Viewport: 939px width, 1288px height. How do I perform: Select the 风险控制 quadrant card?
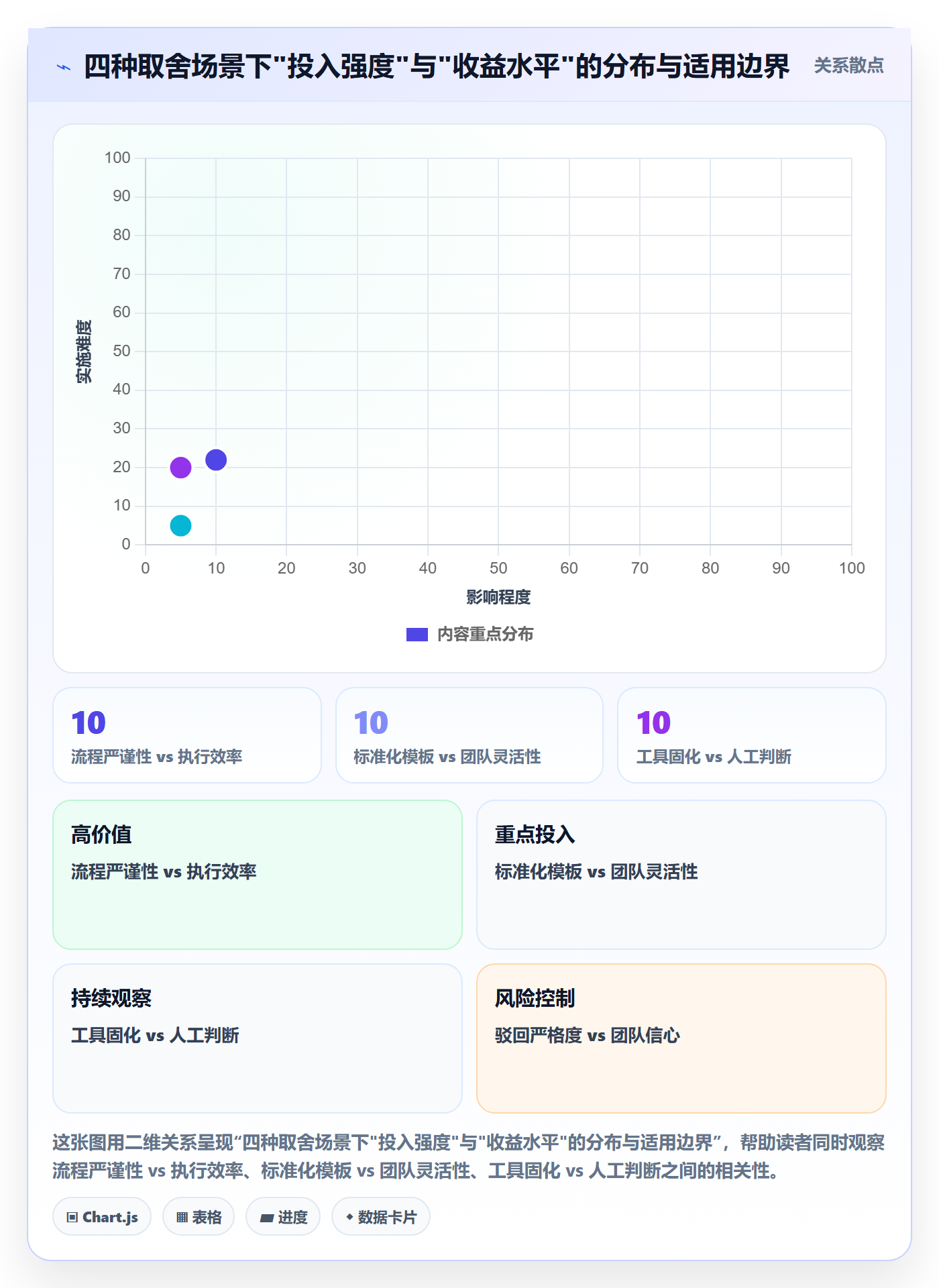pos(681,1038)
